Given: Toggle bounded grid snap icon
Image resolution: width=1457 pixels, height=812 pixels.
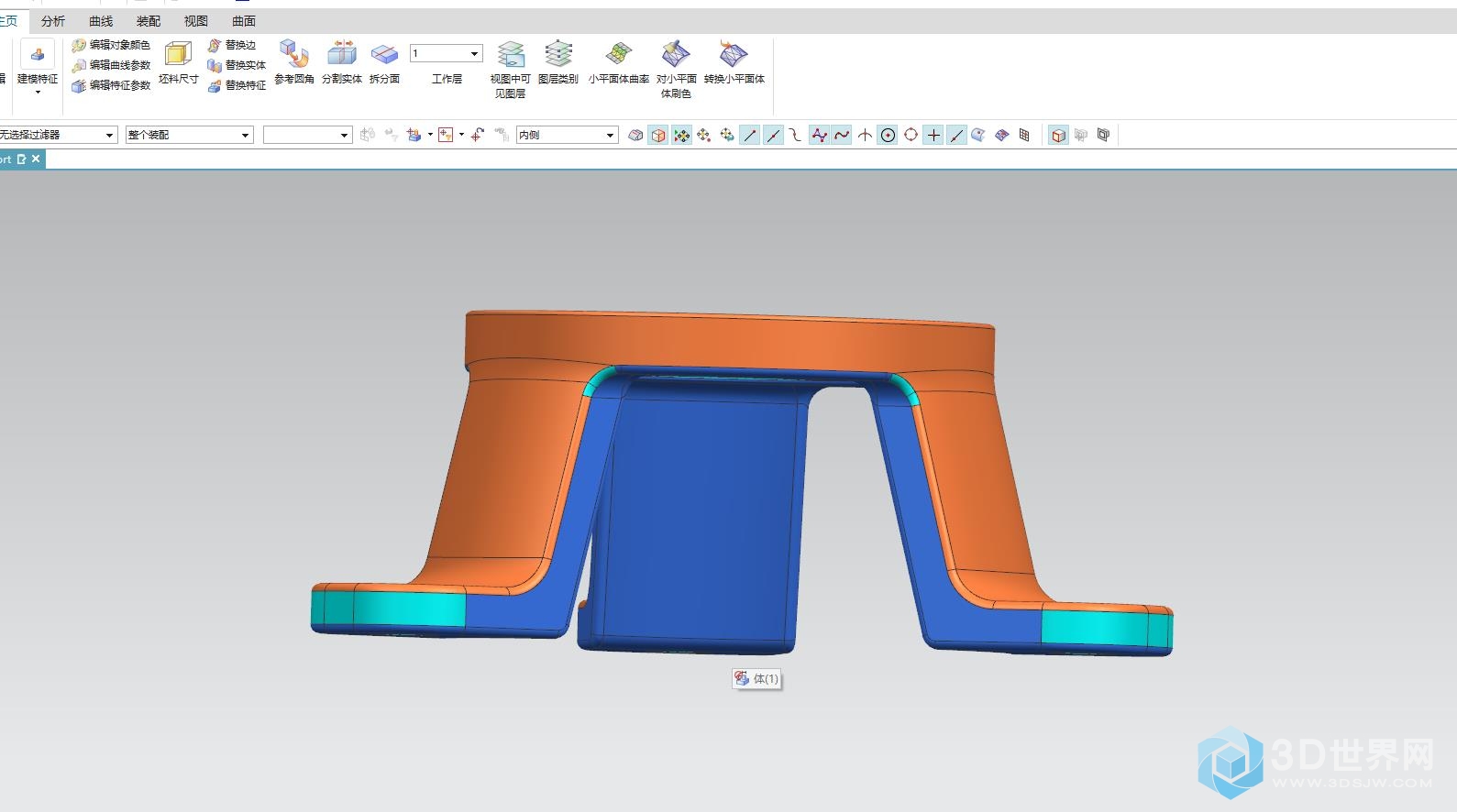Looking at the screenshot, I should pyautogui.click(x=1024, y=135).
